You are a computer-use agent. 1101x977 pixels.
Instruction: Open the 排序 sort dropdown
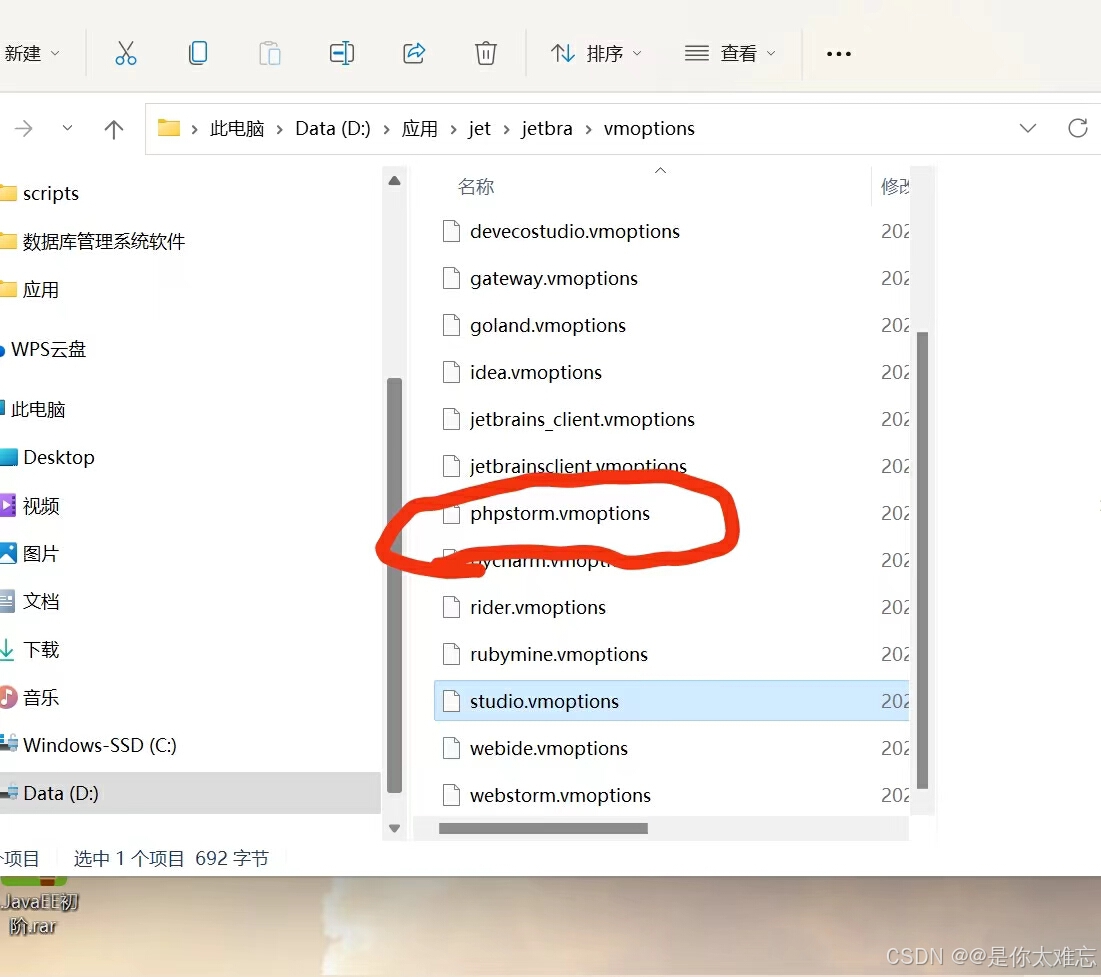[x=596, y=53]
